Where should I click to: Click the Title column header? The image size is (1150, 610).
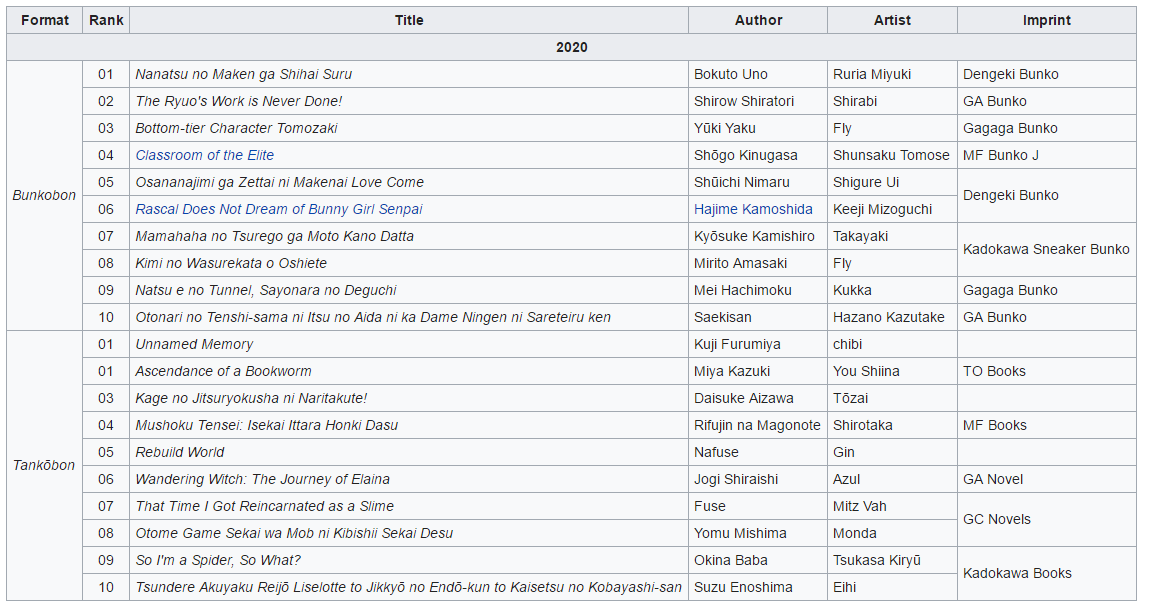pyautogui.click(x=409, y=21)
